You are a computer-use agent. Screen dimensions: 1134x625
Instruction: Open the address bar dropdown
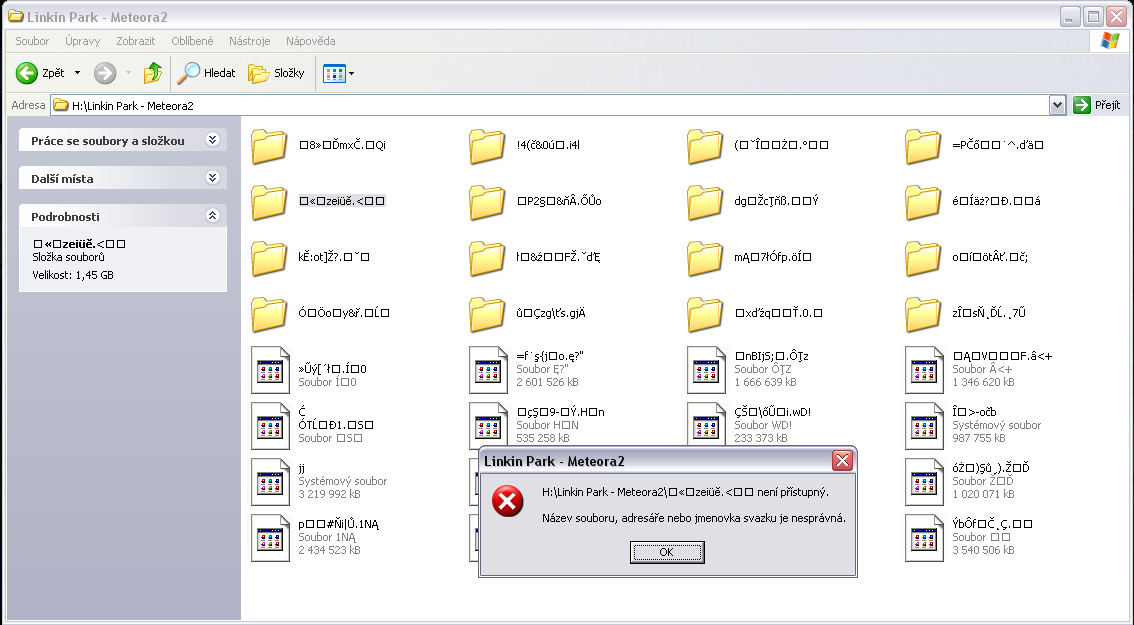pyautogui.click(x=1057, y=105)
